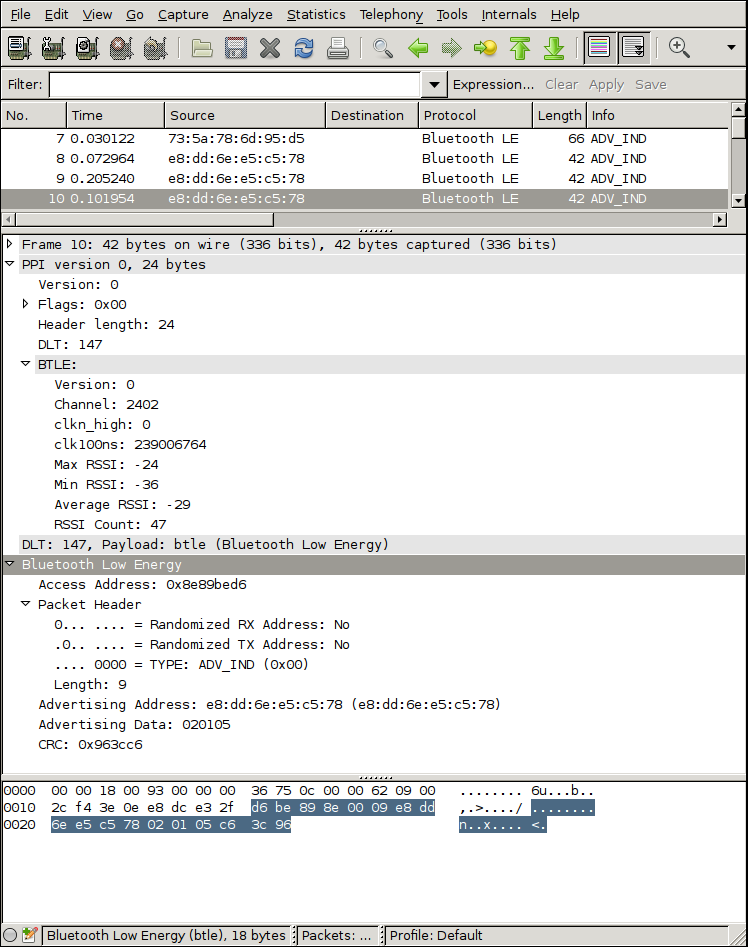Open the View menu
The height and width of the screenshot is (947, 748).
coord(97,14)
